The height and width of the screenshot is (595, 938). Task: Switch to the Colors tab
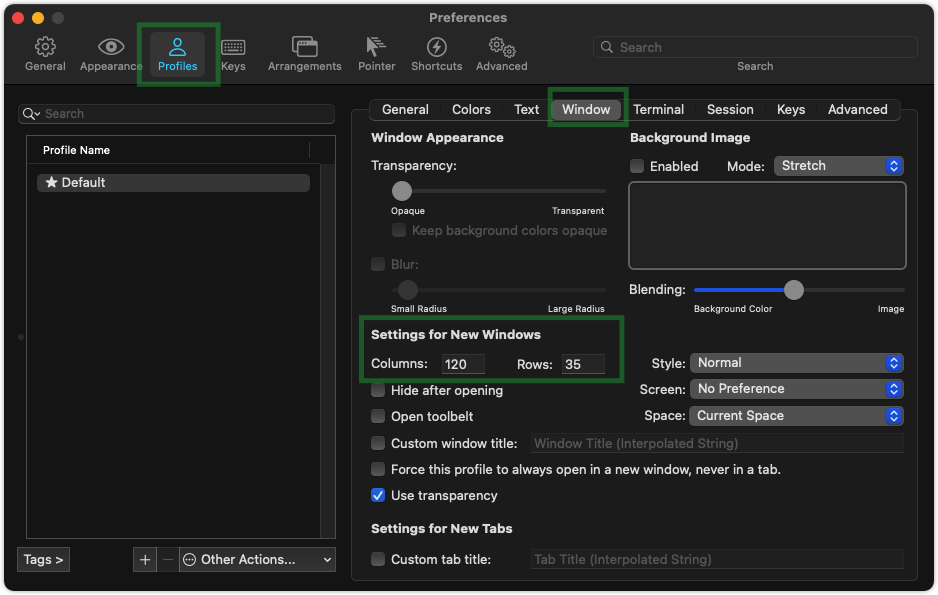(x=471, y=109)
